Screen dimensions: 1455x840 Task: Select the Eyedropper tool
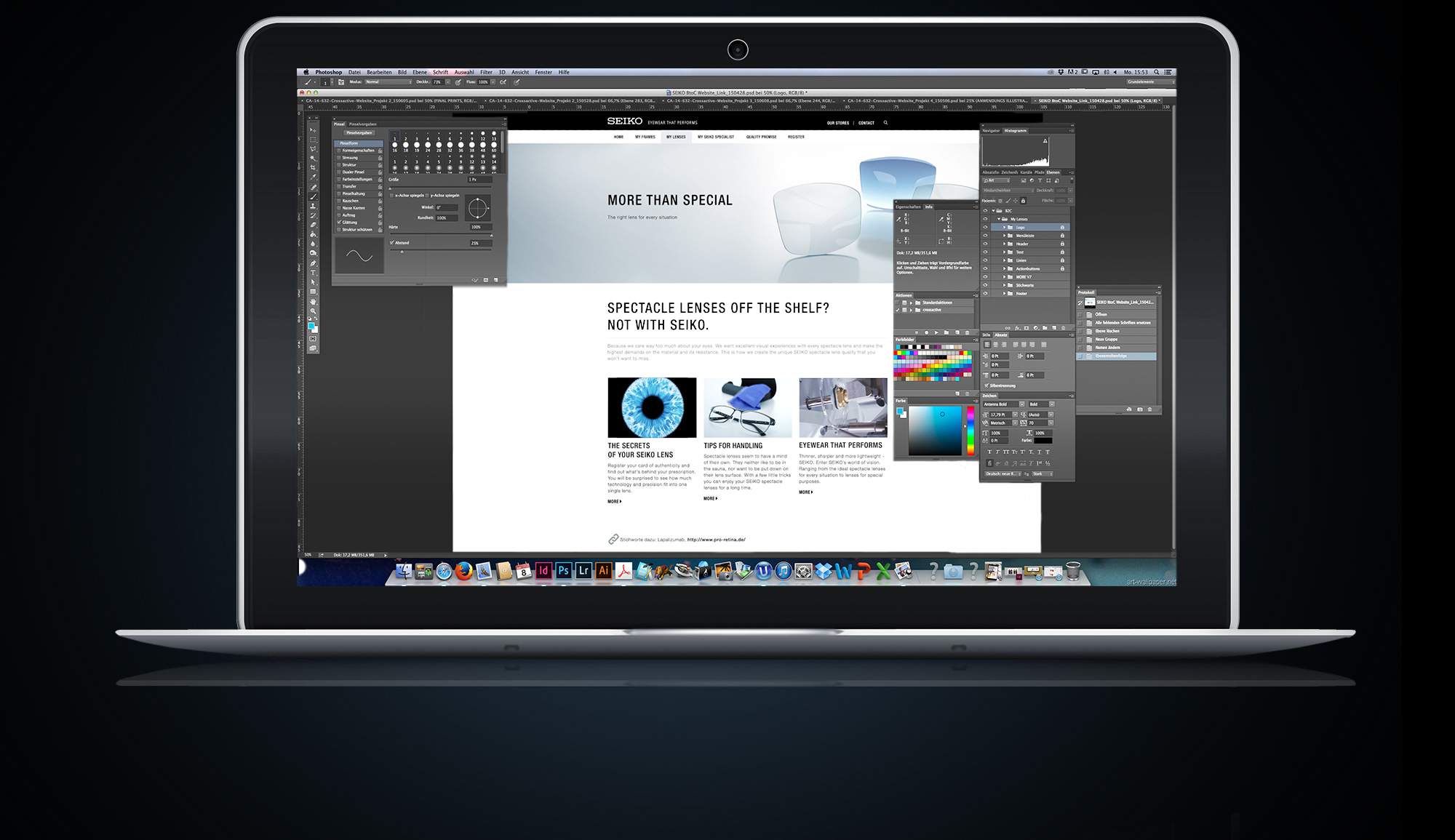313,177
